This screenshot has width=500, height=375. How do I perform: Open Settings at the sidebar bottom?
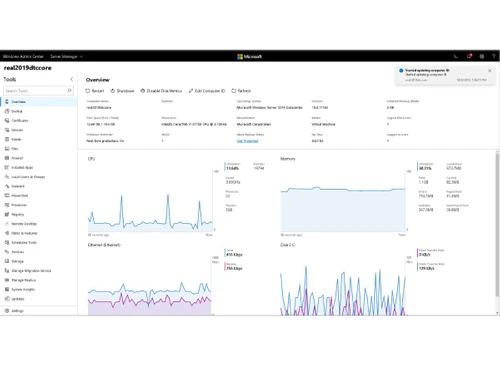pos(39,311)
